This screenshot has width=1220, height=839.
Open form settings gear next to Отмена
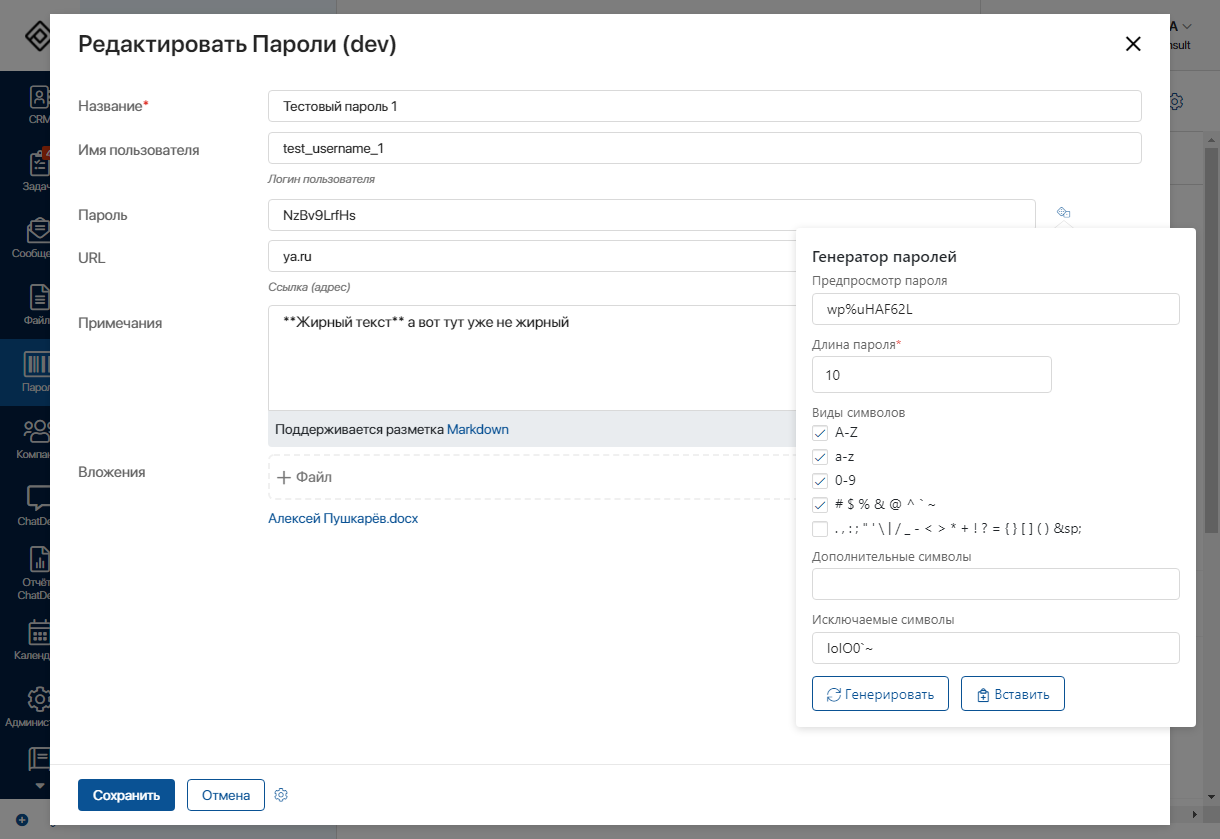(x=281, y=795)
